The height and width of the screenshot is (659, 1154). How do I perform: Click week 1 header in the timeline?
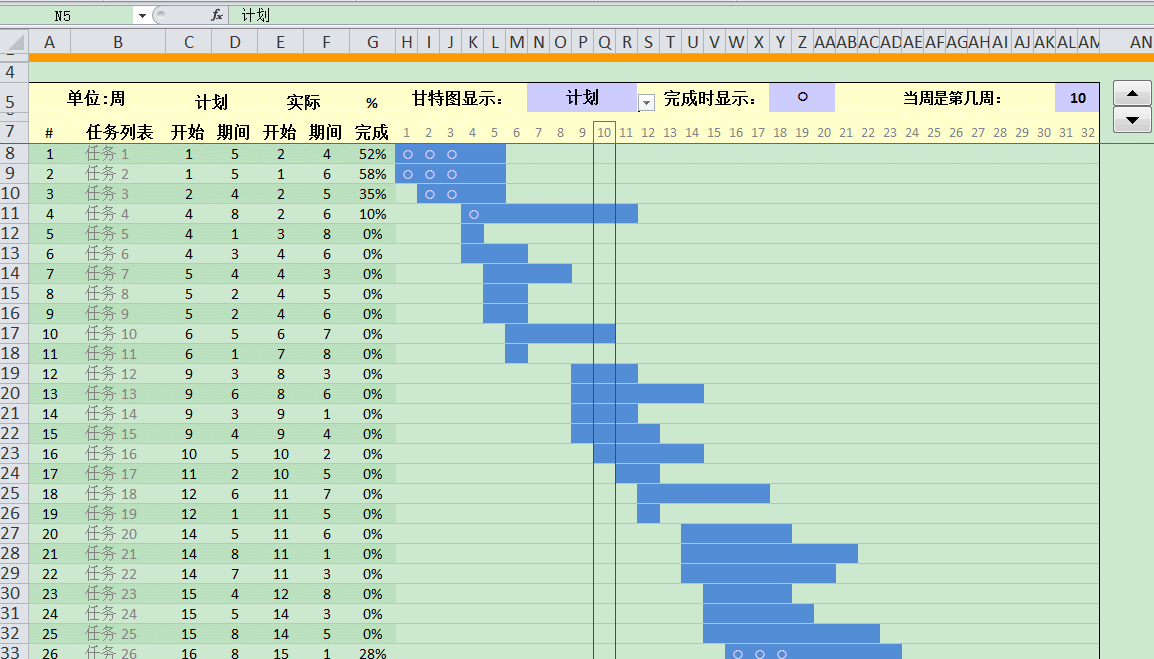coord(406,133)
